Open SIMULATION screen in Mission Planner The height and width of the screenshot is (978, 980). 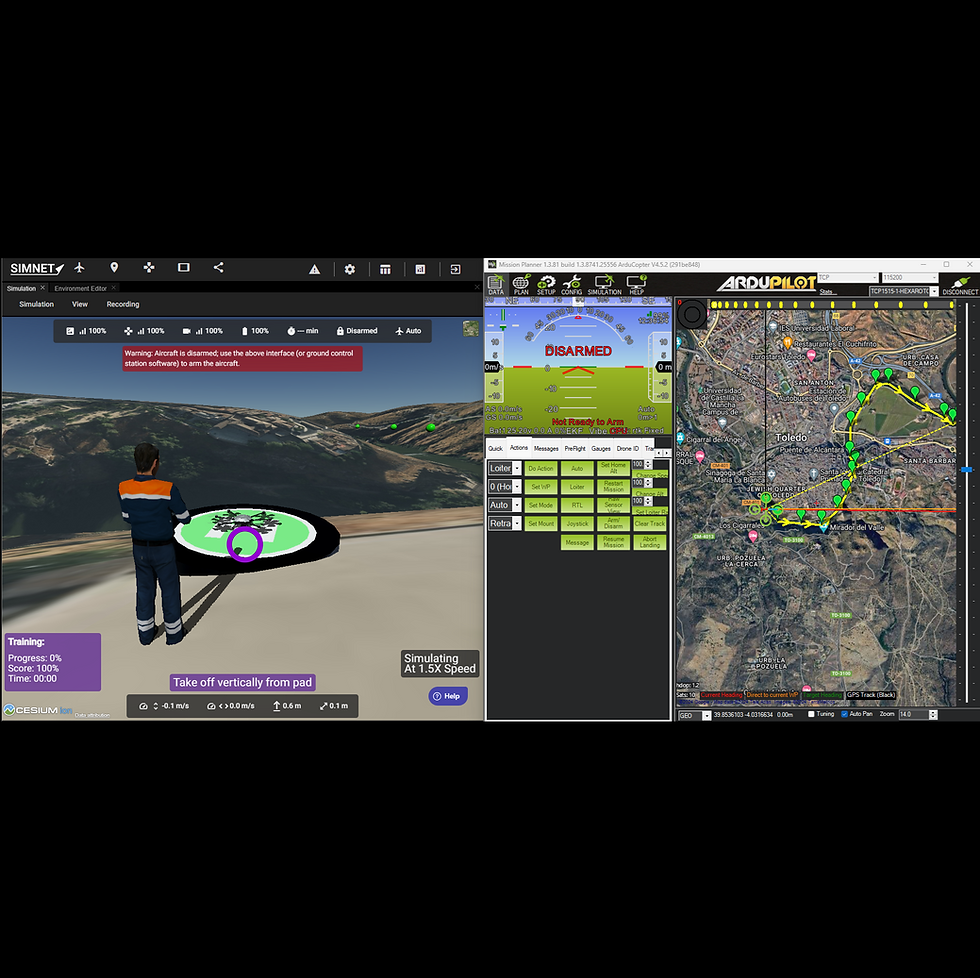click(604, 285)
